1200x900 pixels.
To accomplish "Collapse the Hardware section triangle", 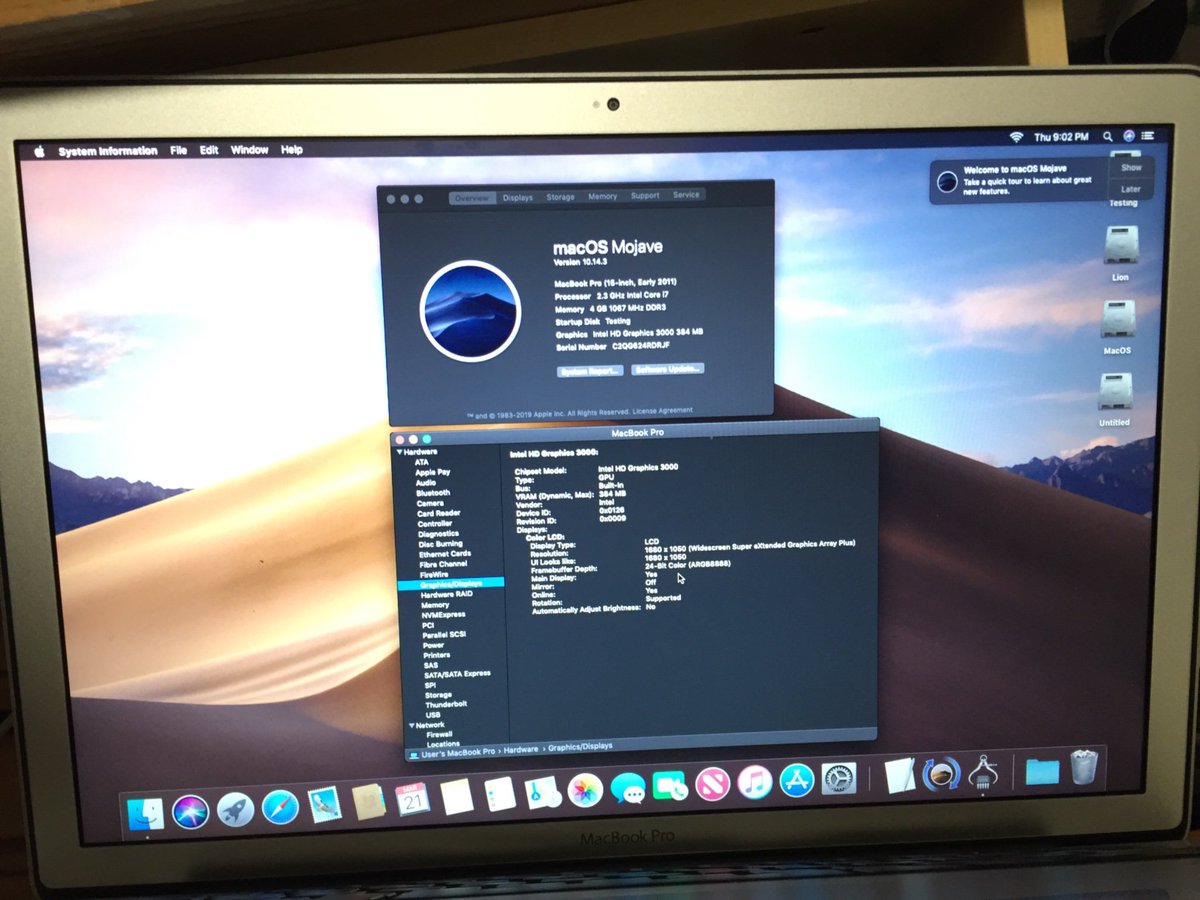I will [x=400, y=452].
